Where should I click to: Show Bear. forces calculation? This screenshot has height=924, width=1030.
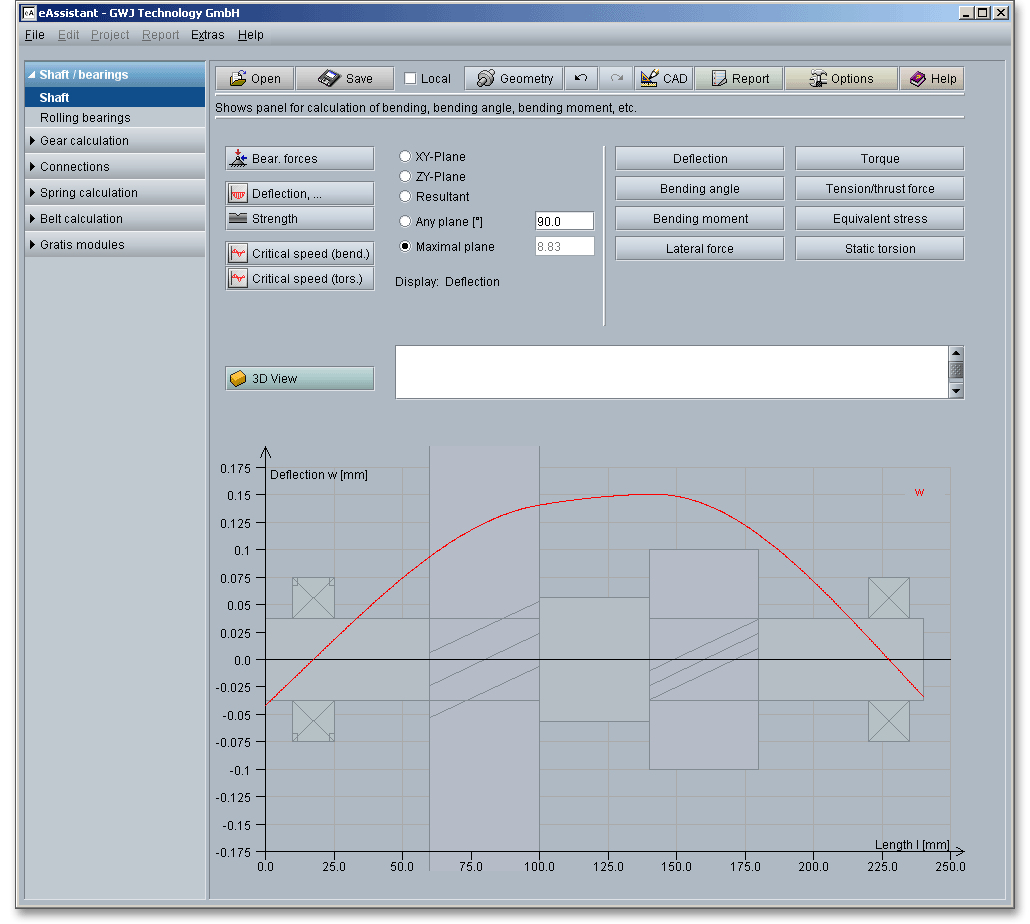(300, 159)
